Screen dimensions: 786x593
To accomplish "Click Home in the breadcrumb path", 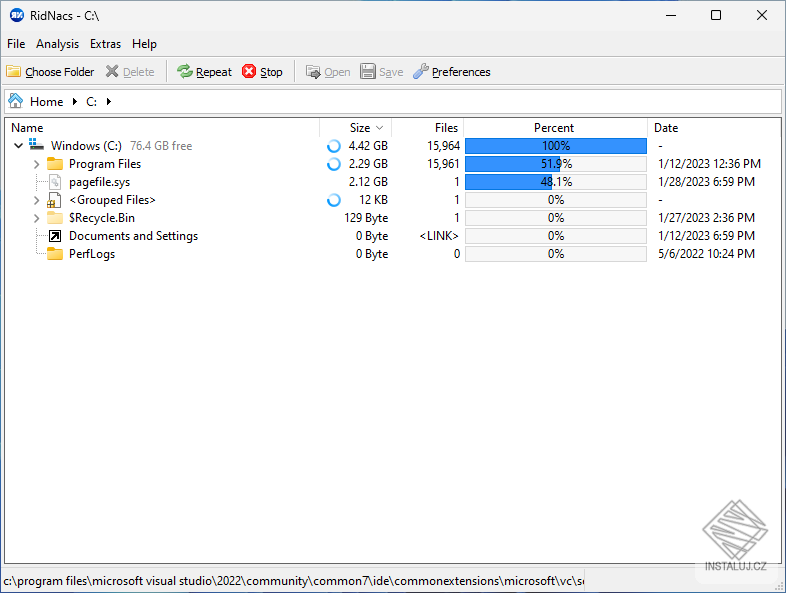I will tap(47, 102).
